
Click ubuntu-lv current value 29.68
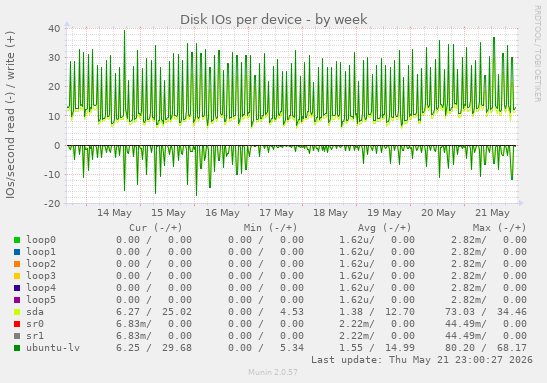177,348
